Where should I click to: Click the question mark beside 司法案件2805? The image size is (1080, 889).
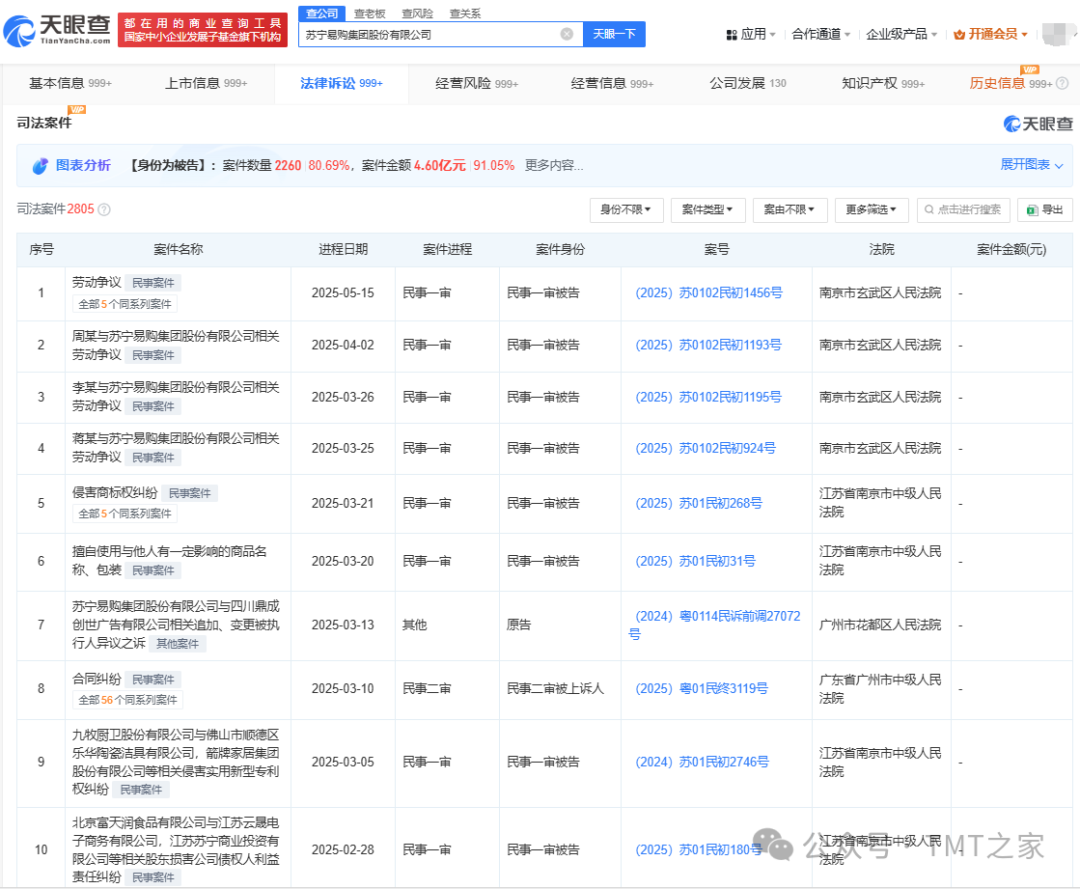pyautogui.click(x=104, y=209)
